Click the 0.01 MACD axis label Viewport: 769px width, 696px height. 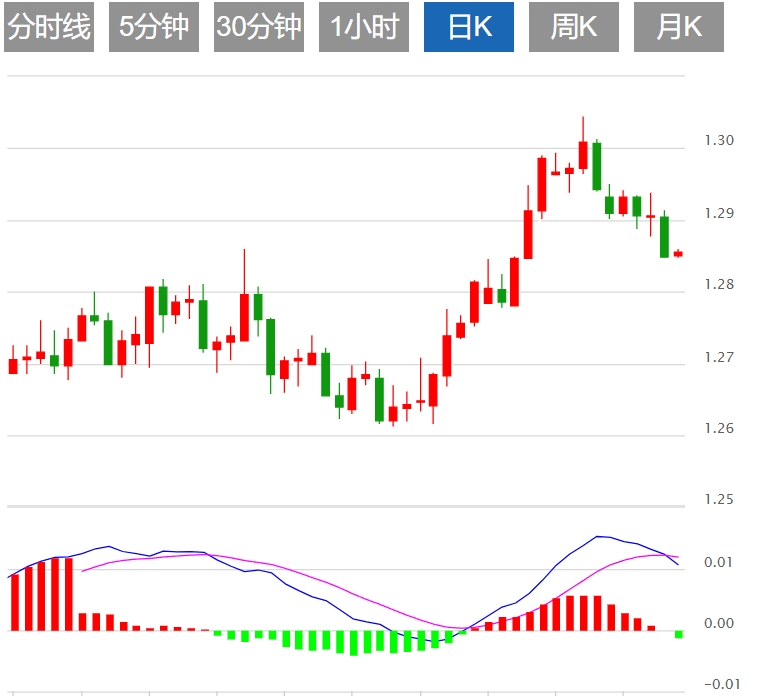point(719,562)
